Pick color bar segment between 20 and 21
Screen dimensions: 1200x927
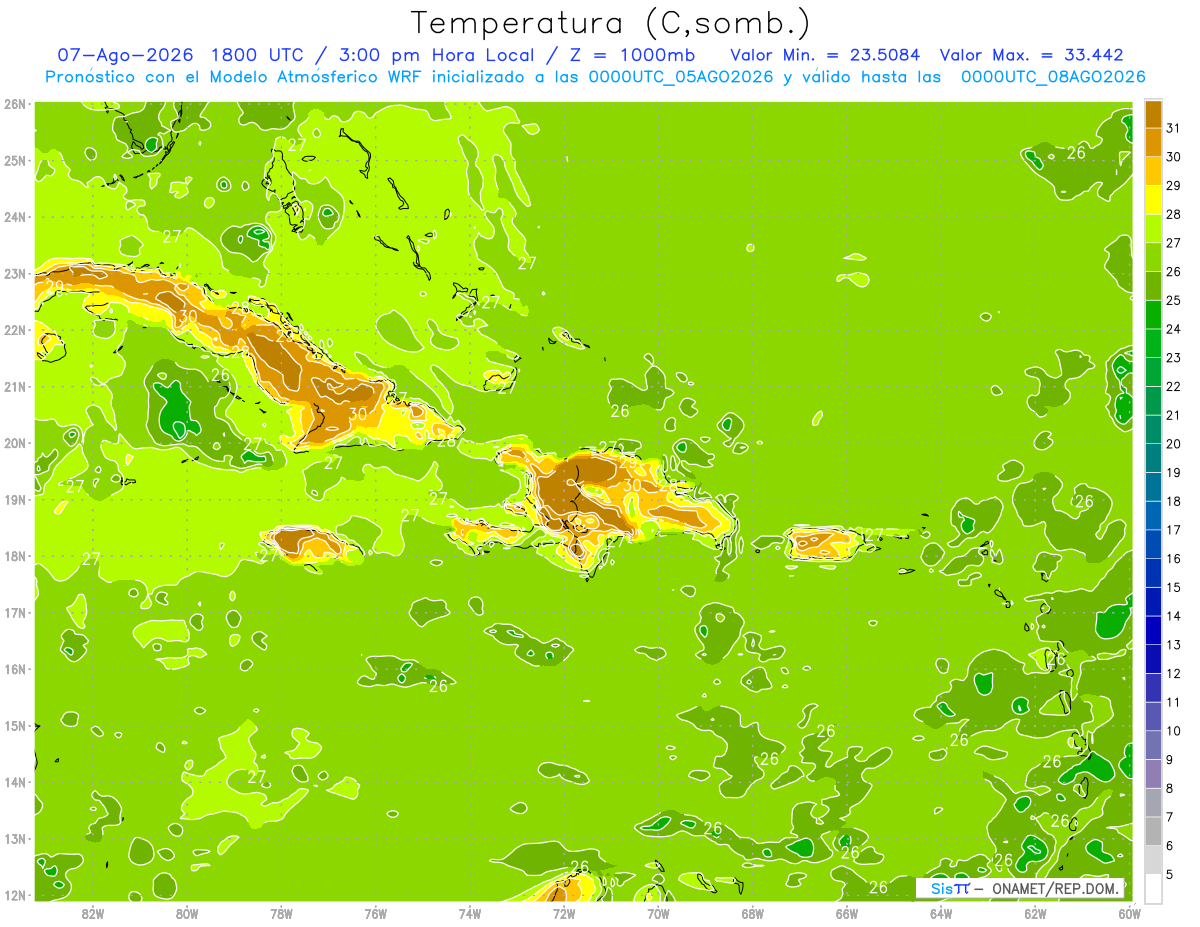pos(1154,429)
